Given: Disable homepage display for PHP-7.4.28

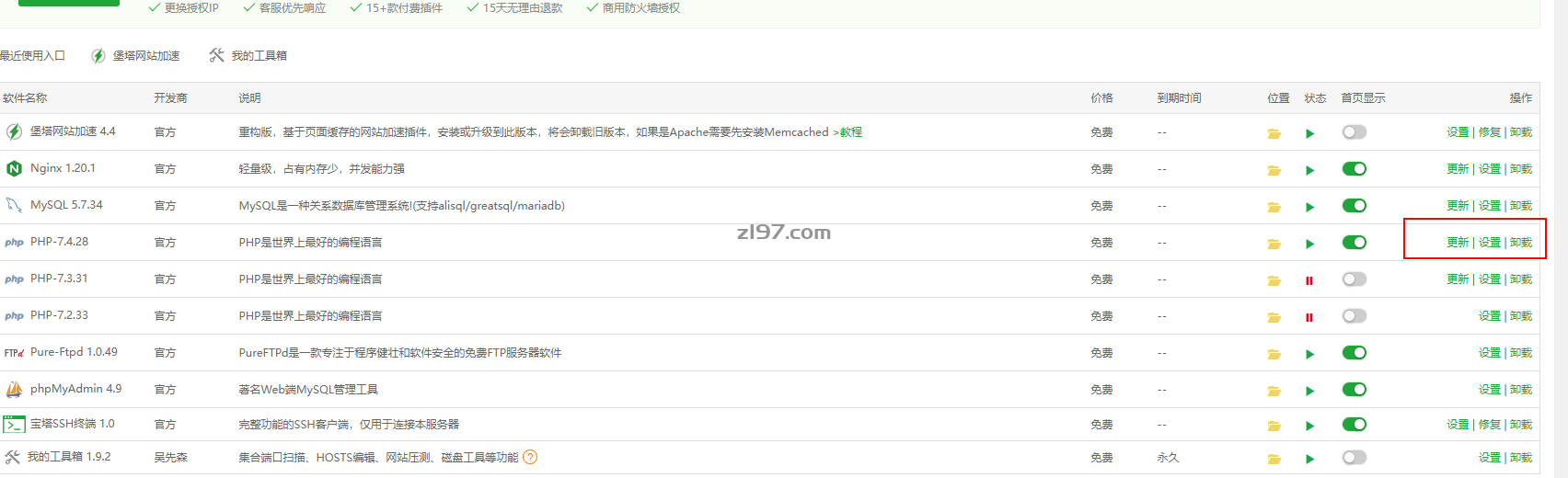Looking at the screenshot, I should [x=1354, y=242].
